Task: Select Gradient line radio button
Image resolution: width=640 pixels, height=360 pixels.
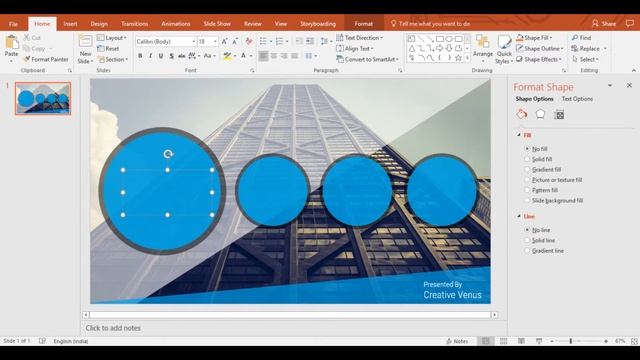Action: [x=527, y=251]
